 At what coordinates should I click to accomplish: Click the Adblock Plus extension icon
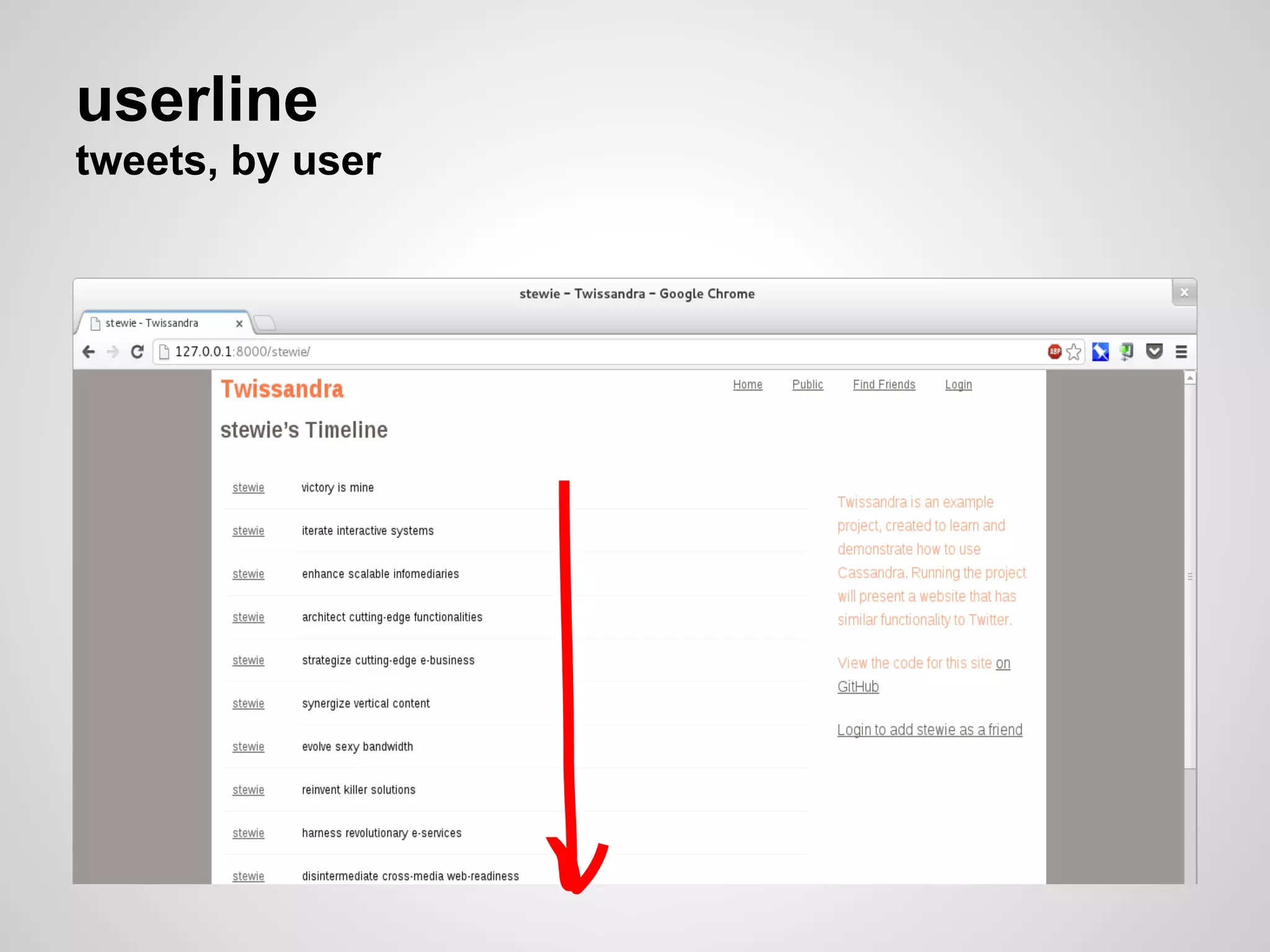tap(1054, 352)
